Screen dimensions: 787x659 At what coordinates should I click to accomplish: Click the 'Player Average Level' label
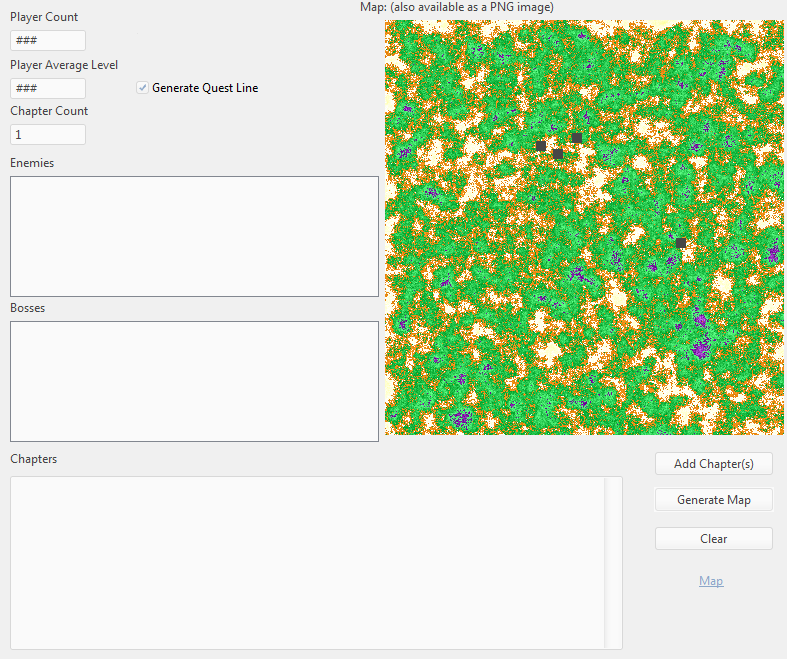[64, 65]
